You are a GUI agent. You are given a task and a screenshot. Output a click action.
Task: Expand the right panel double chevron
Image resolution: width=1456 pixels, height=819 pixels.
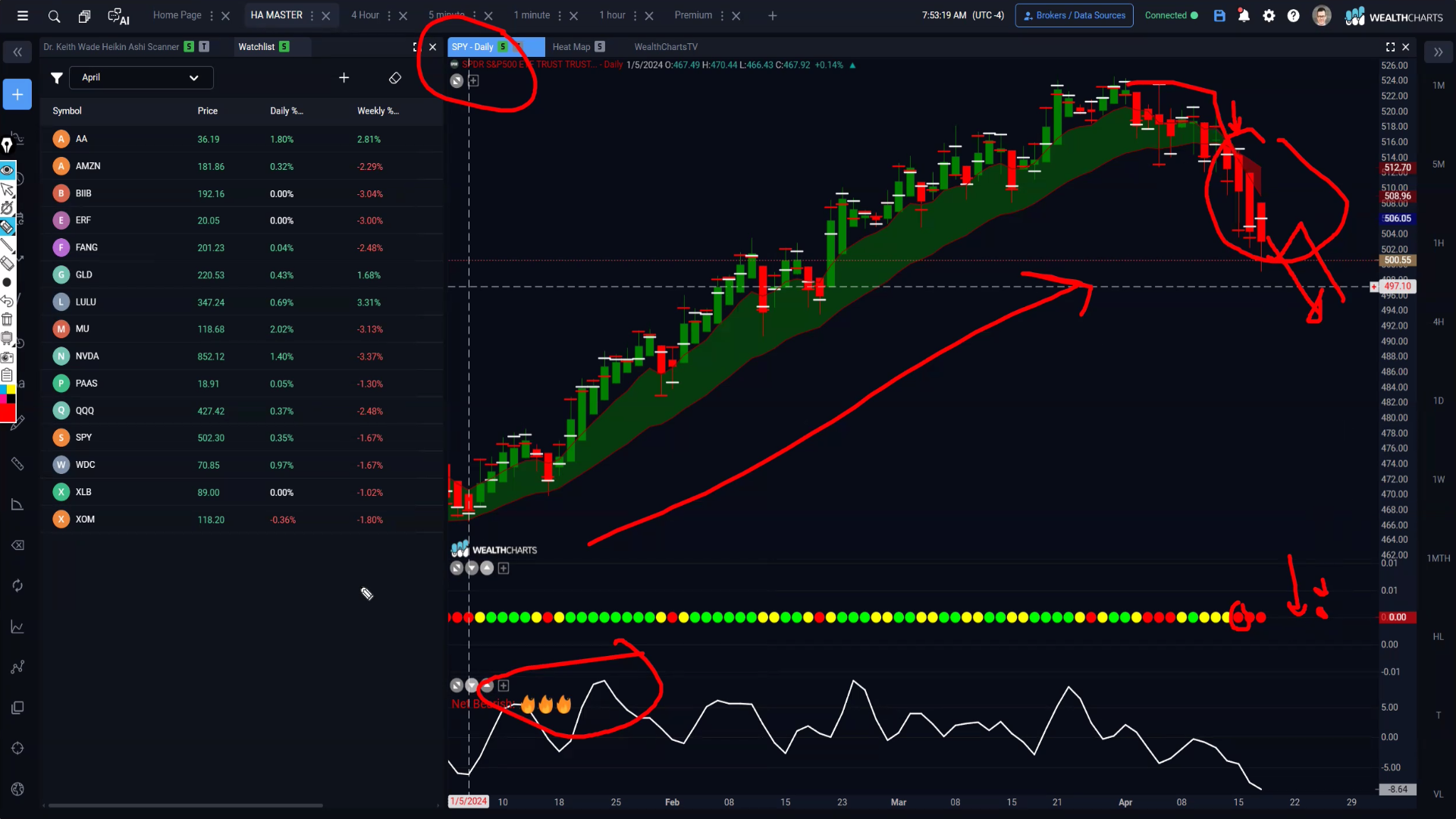[1438, 52]
